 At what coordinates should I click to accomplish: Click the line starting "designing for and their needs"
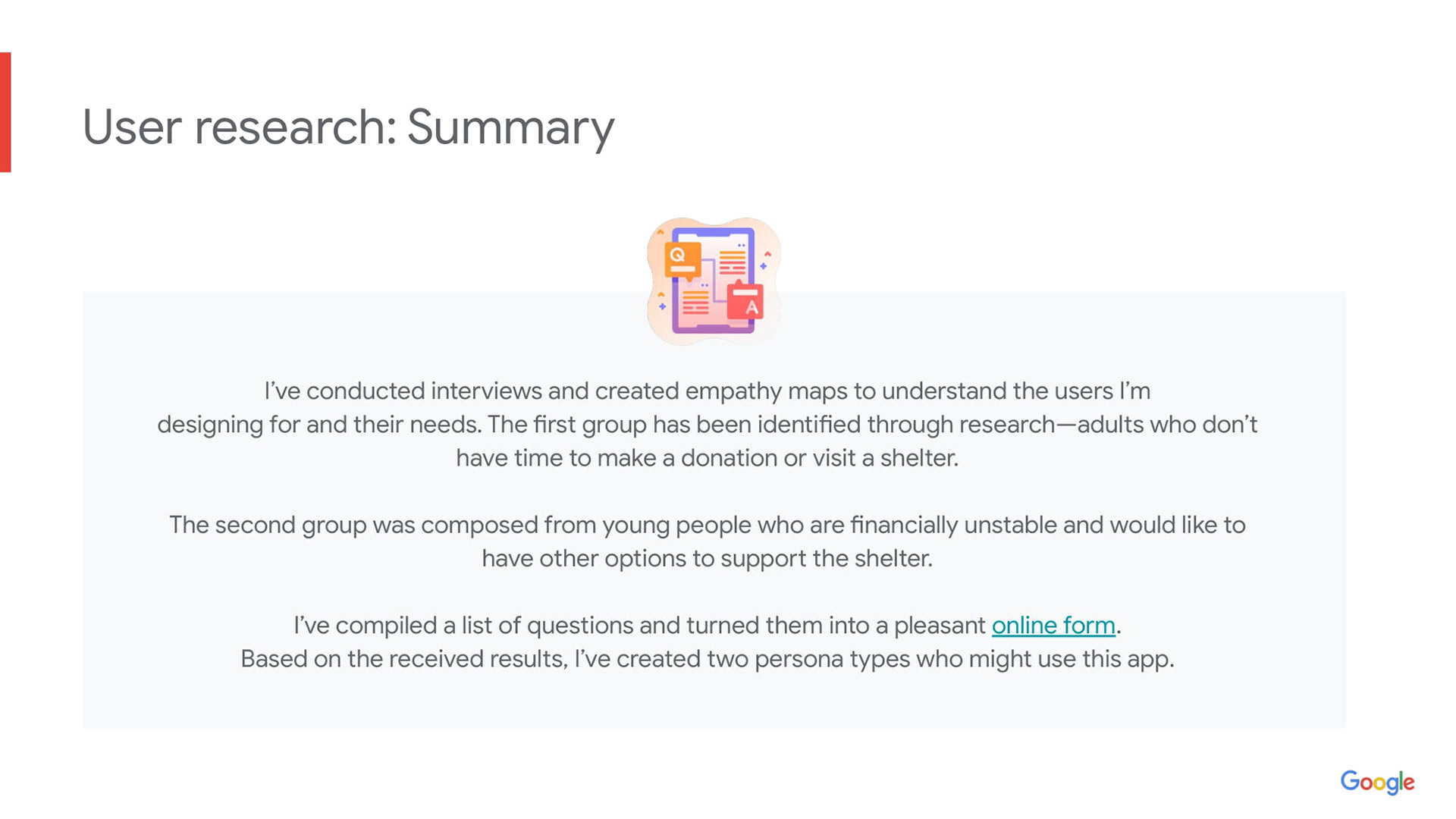click(x=707, y=425)
